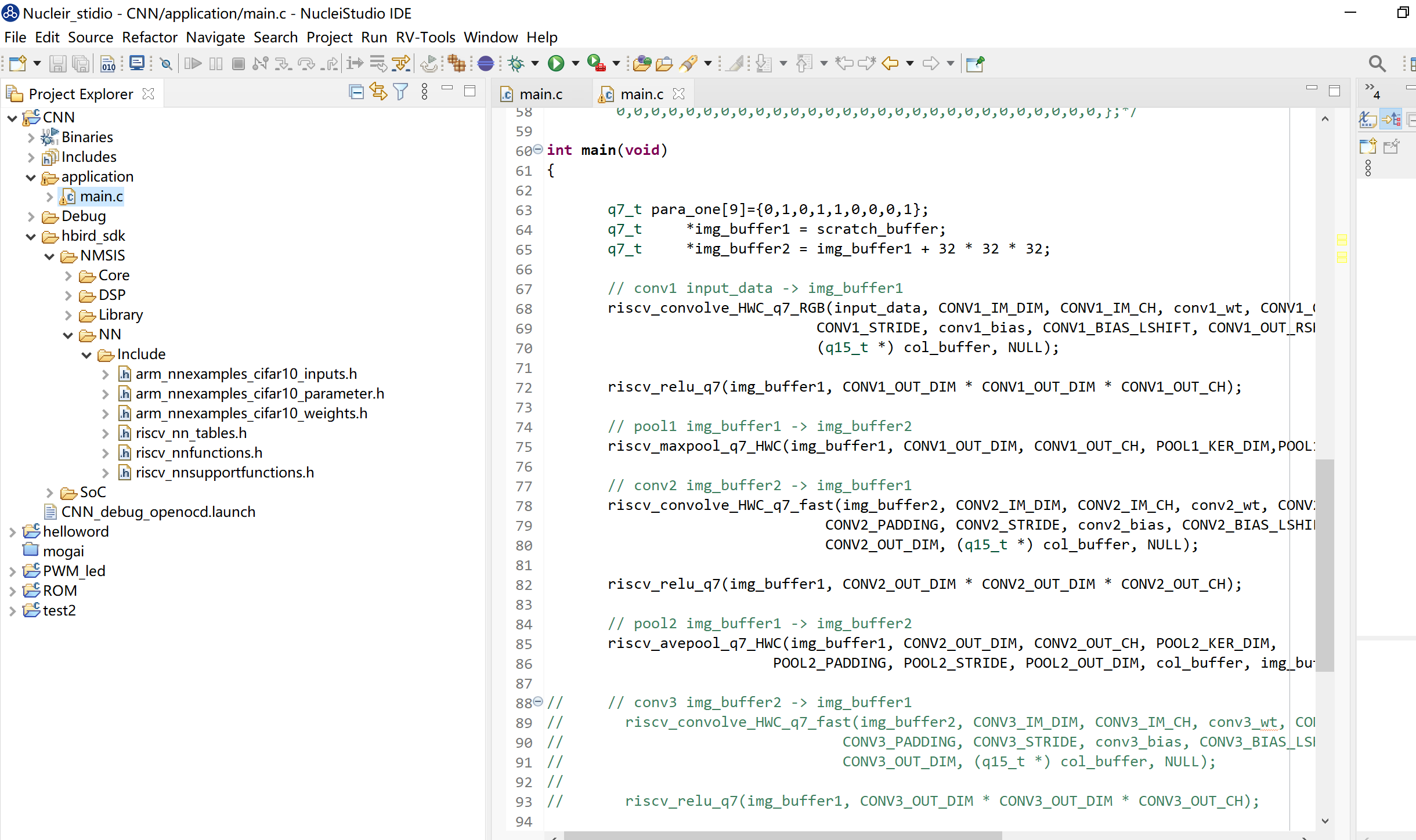Select riscv_nnfunctions.h in the tree
The width and height of the screenshot is (1416, 840).
coord(198,452)
